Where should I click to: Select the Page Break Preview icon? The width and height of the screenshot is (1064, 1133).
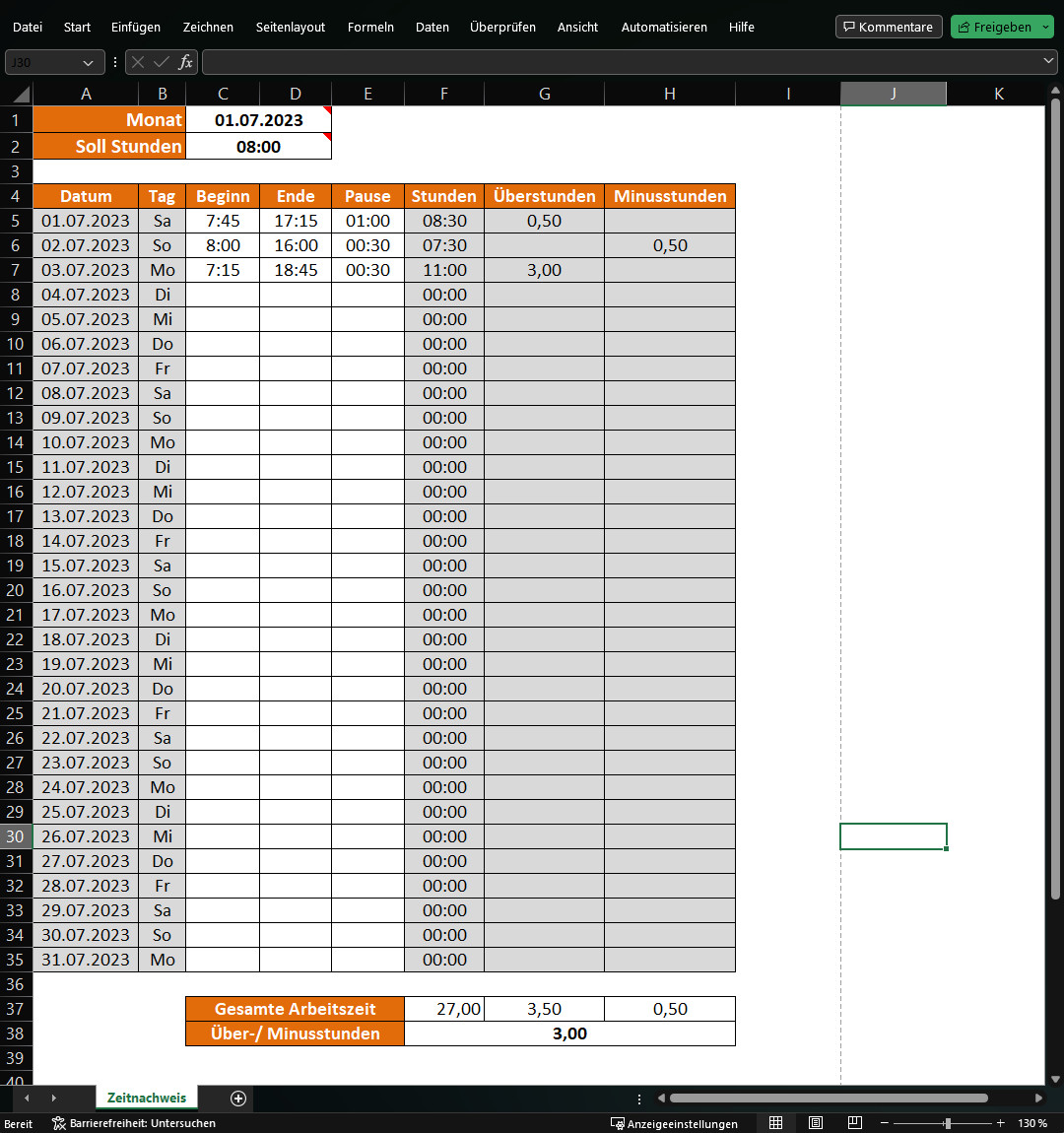854,1122
